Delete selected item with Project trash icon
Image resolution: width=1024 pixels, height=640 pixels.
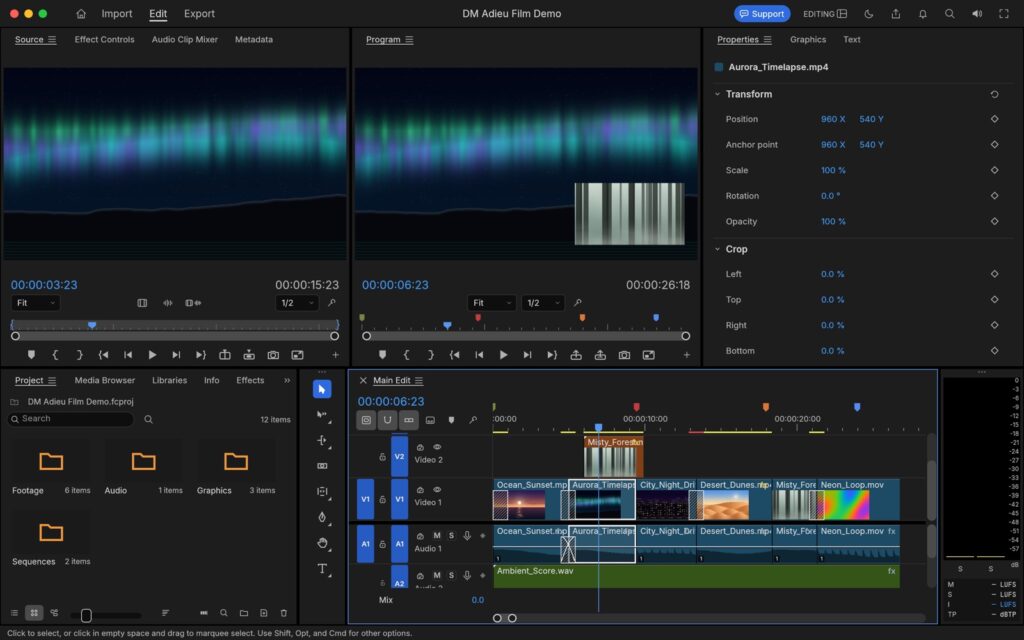click(x=283, y=613)
